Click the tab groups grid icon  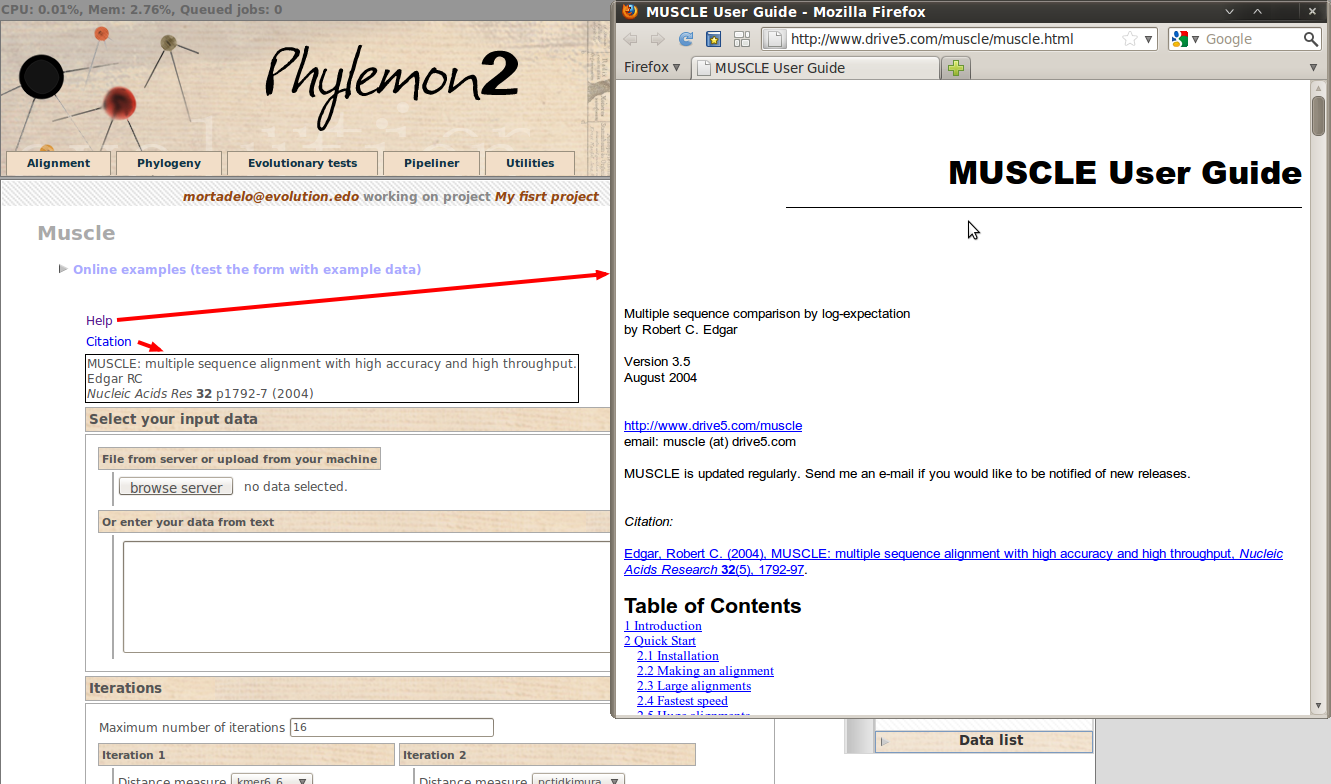(742, 39)
